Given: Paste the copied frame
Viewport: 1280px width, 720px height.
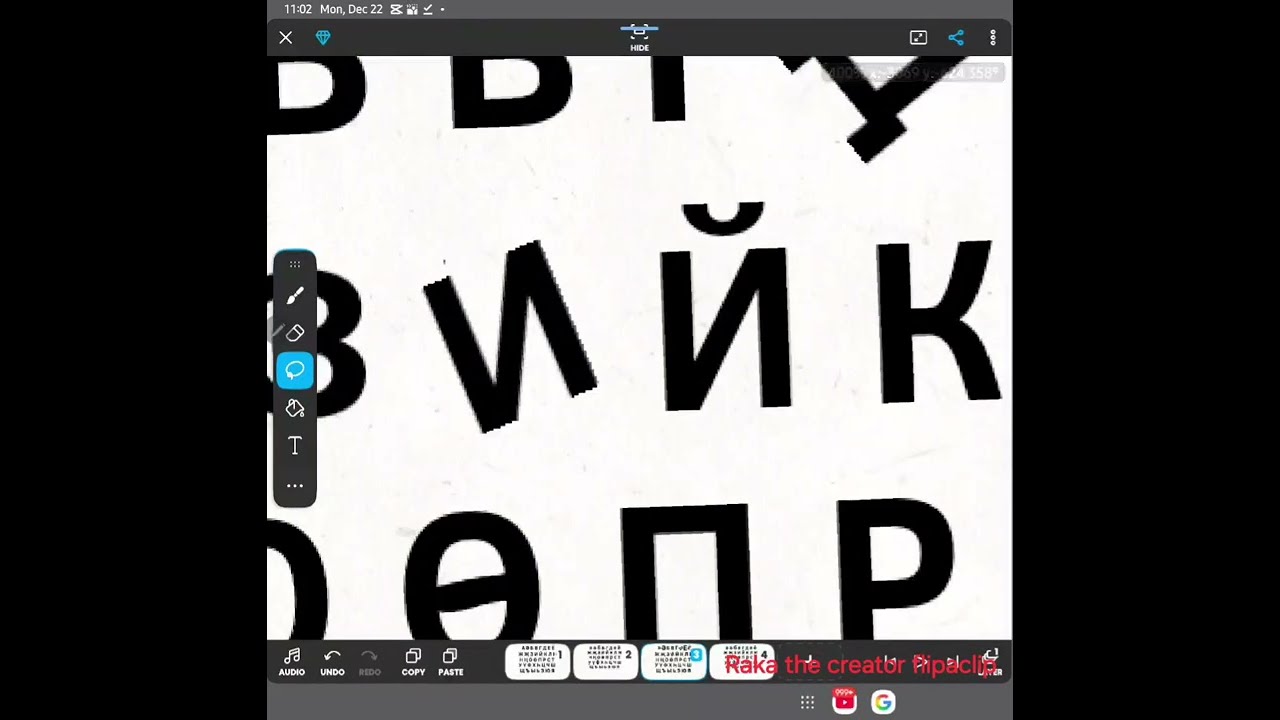Looking at the screenshot, I should 451,662.
